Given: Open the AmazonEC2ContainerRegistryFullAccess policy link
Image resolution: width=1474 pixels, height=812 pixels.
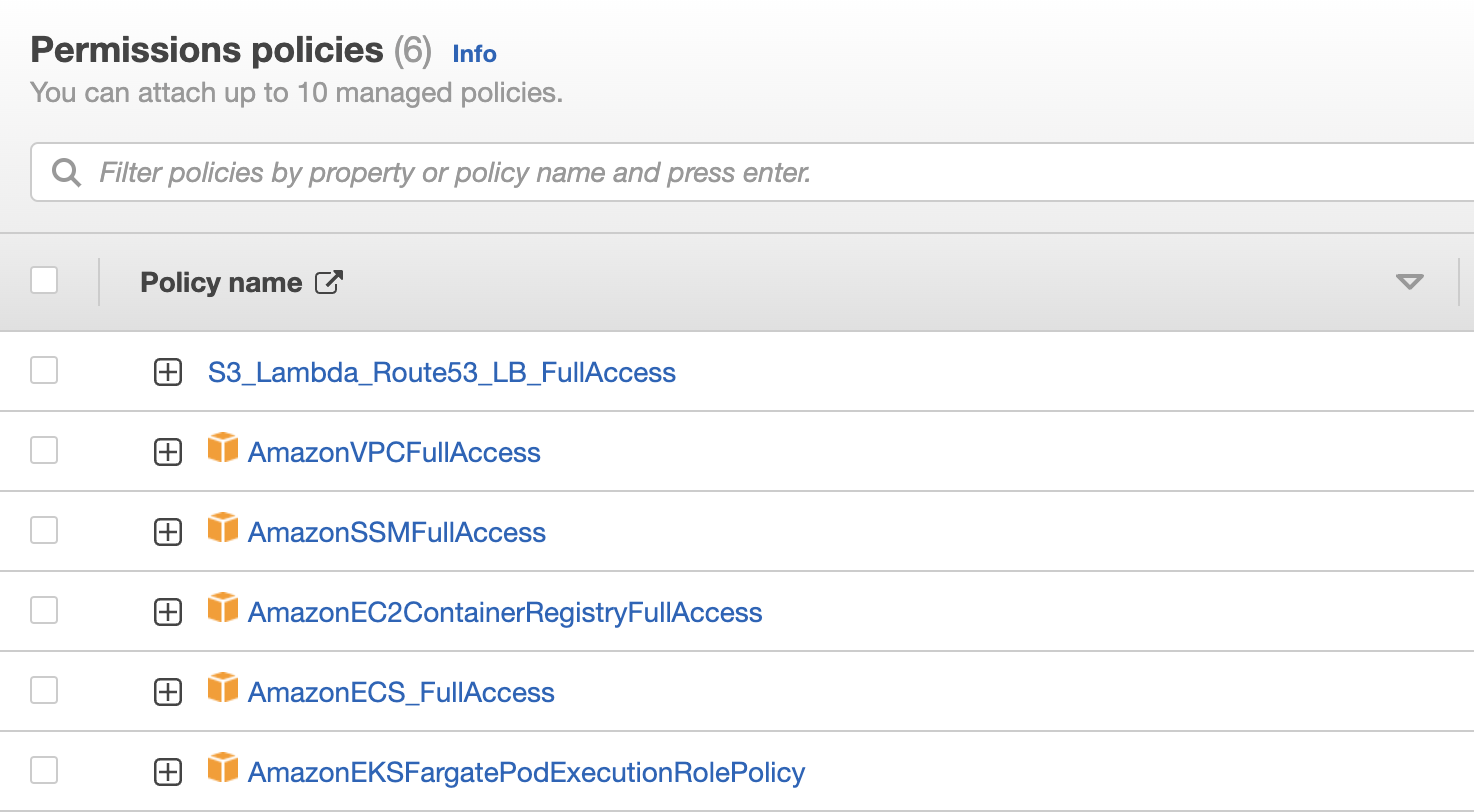Looking at the screenshot, I should [x=505, y=612].
